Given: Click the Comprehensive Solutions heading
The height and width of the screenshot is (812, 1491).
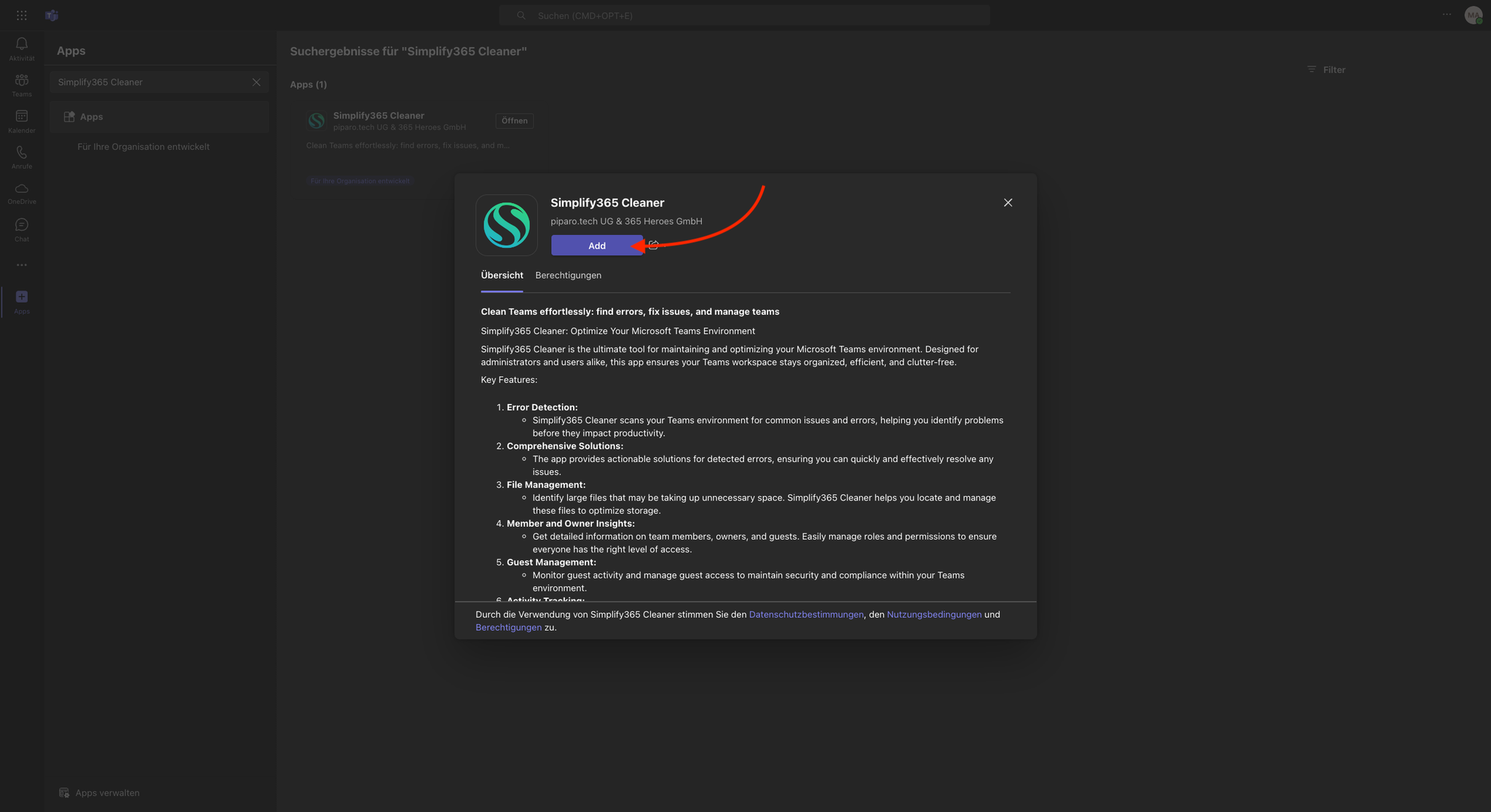Looking at the screenshot, I should coord(565,446).
